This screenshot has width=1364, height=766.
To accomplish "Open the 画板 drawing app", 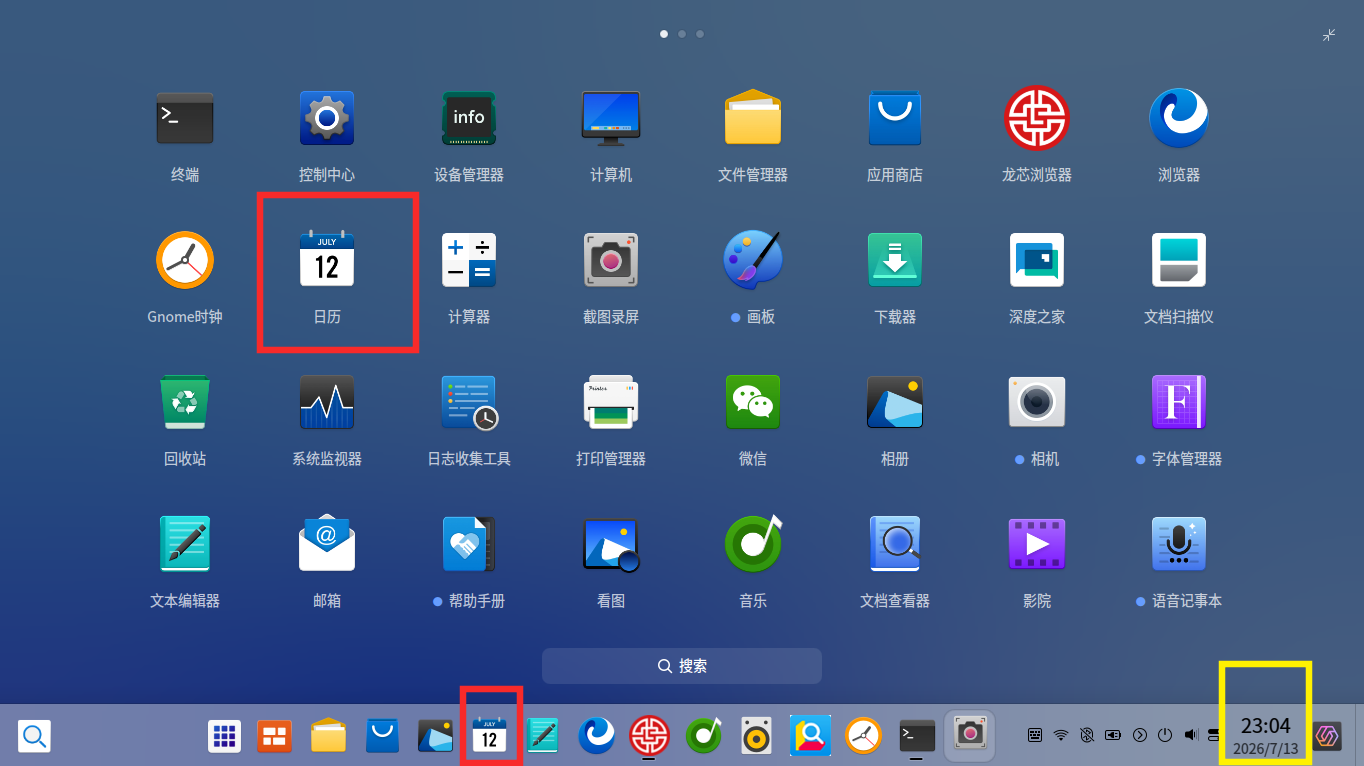I will [x=753, y=260].
